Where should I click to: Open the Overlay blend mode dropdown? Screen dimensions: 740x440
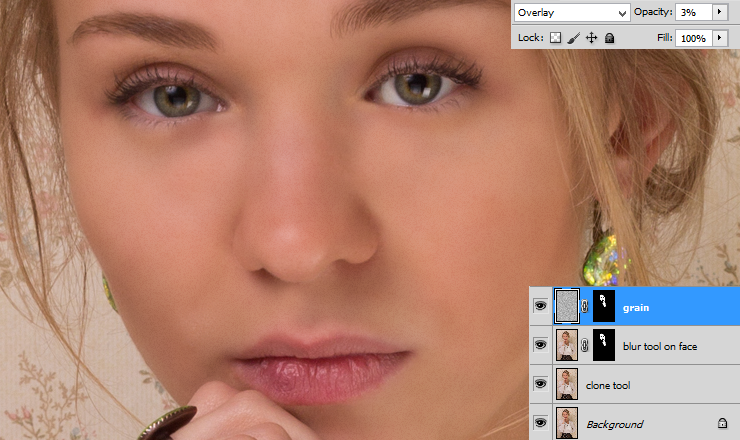click(x=572, y=13)
